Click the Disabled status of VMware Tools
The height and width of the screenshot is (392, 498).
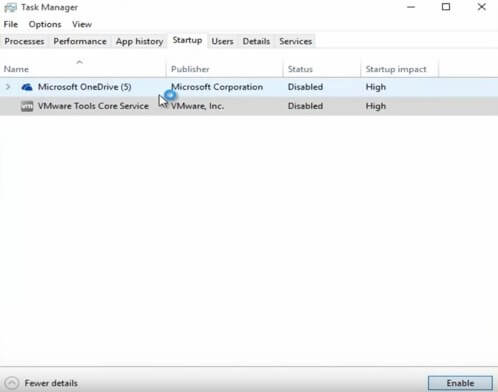(305, 106)
